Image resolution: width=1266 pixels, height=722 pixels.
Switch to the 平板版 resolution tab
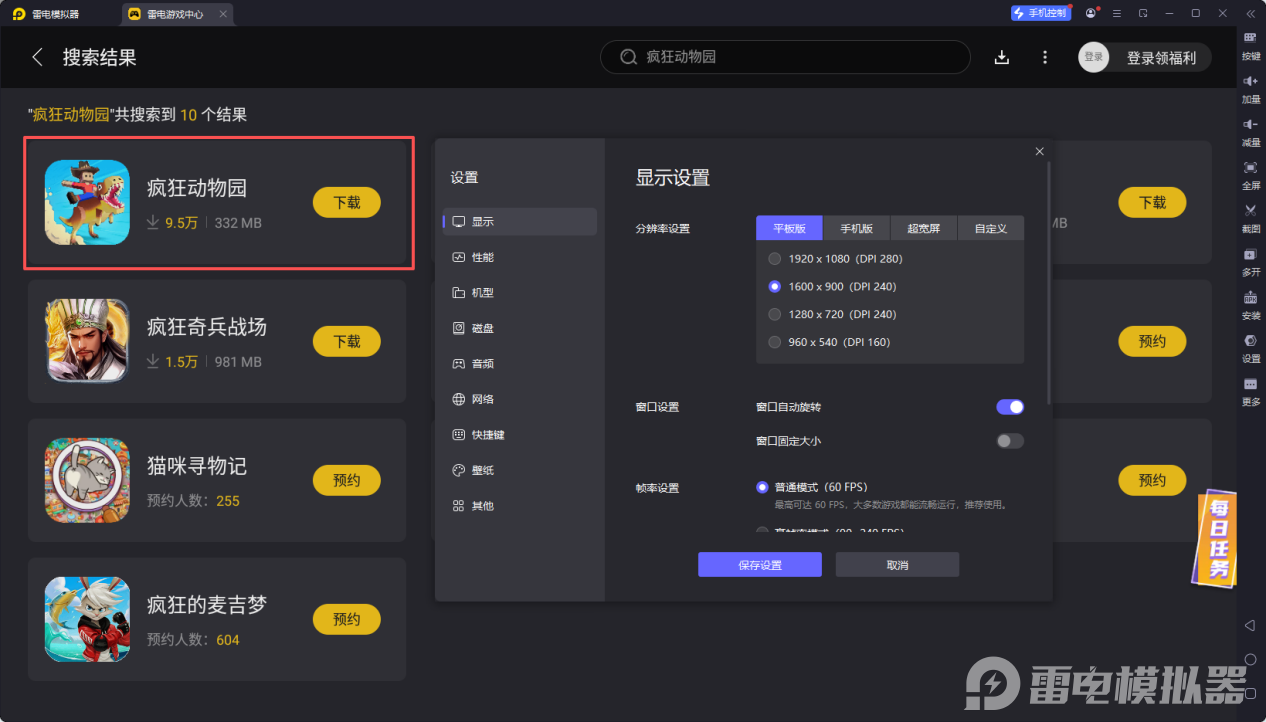click(789, 228)
